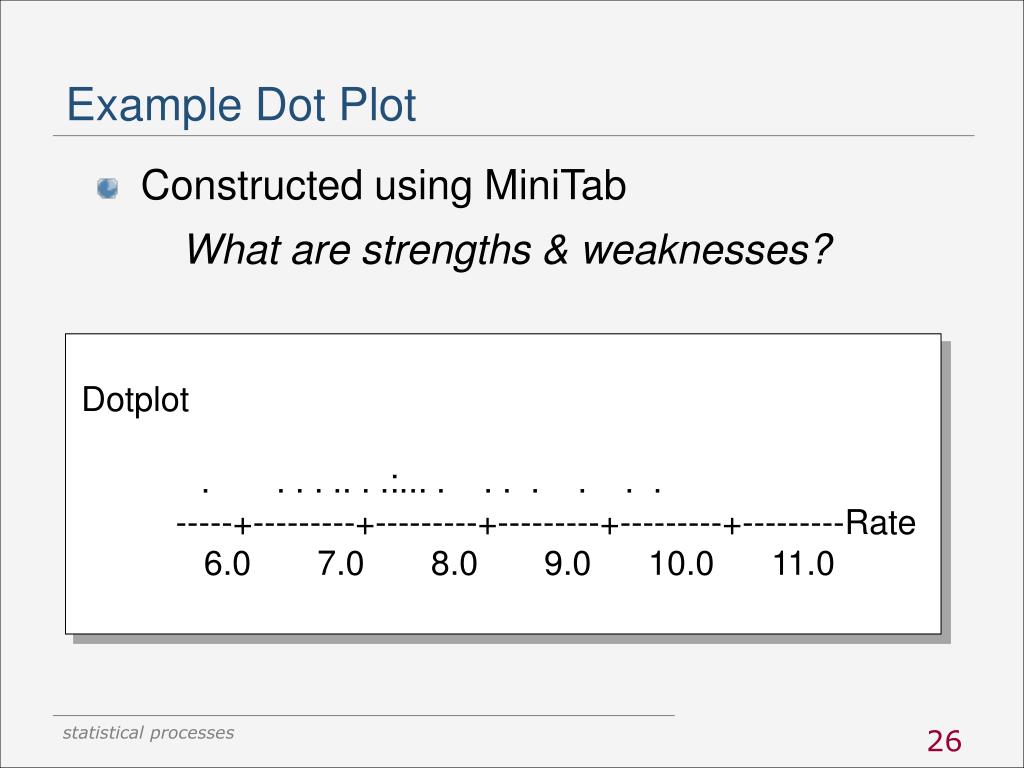Viewport: 1024px width, 768px height.
Task: Select the 'Example Dot Plot' title
Action: pyautogui.click(x=241, y=105)
